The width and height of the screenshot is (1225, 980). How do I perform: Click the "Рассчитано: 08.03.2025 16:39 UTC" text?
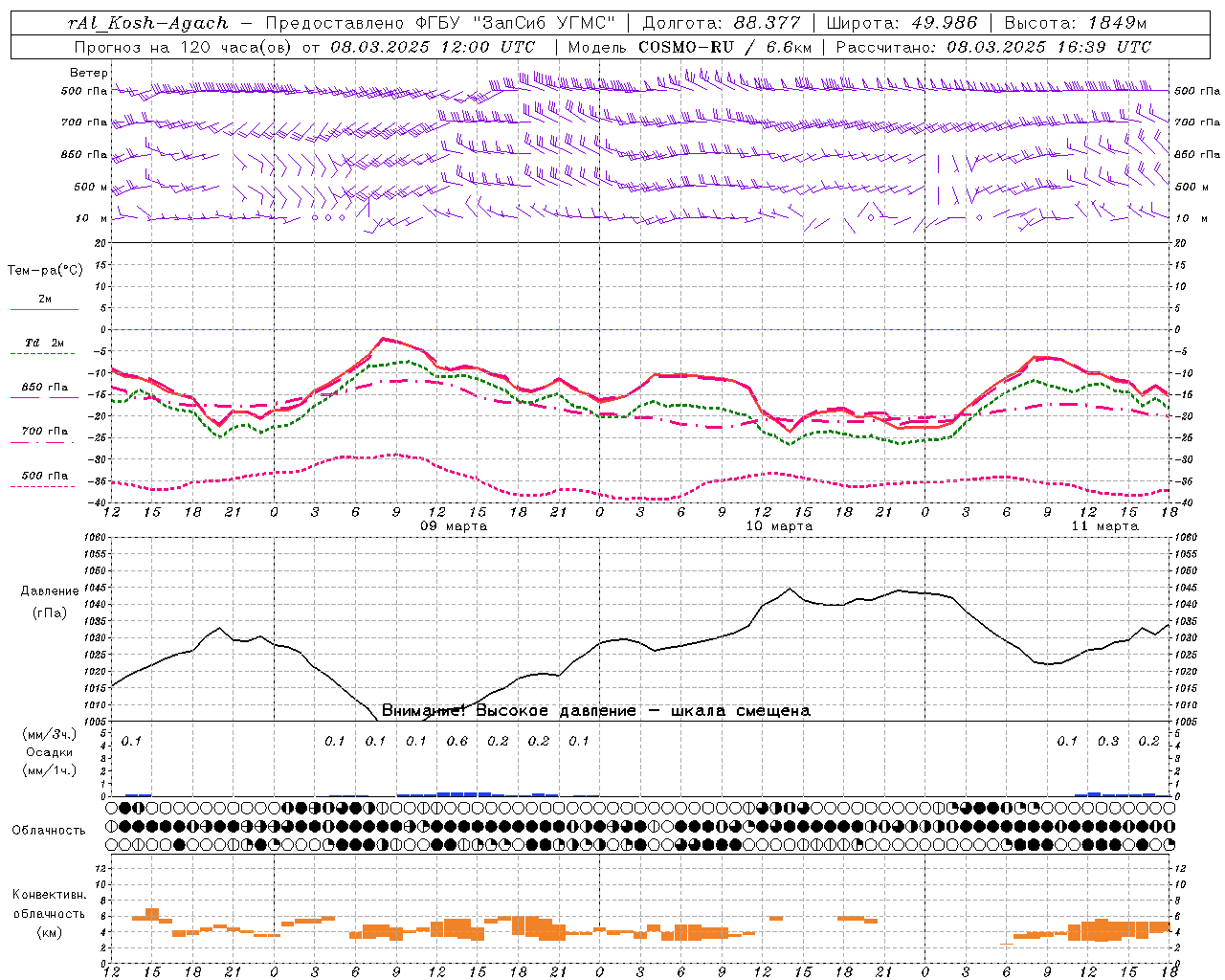pos(993,47)
